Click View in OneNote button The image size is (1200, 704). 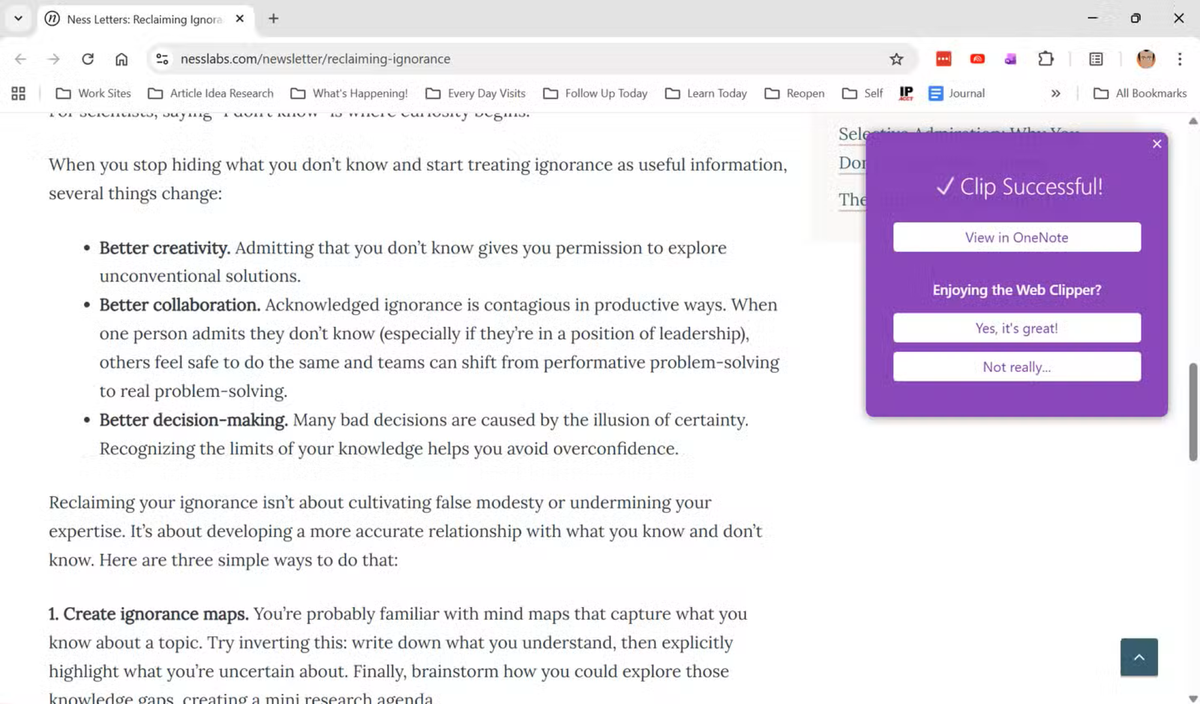coord(1016,237)
